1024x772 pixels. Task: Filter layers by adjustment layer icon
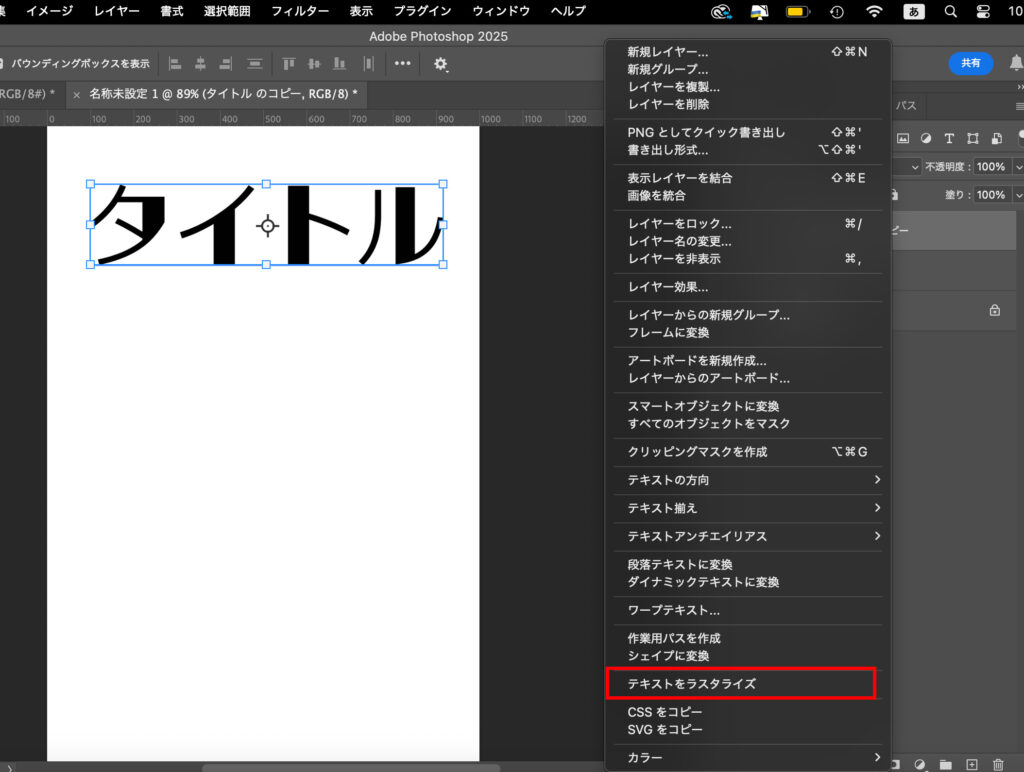[926, 138]
